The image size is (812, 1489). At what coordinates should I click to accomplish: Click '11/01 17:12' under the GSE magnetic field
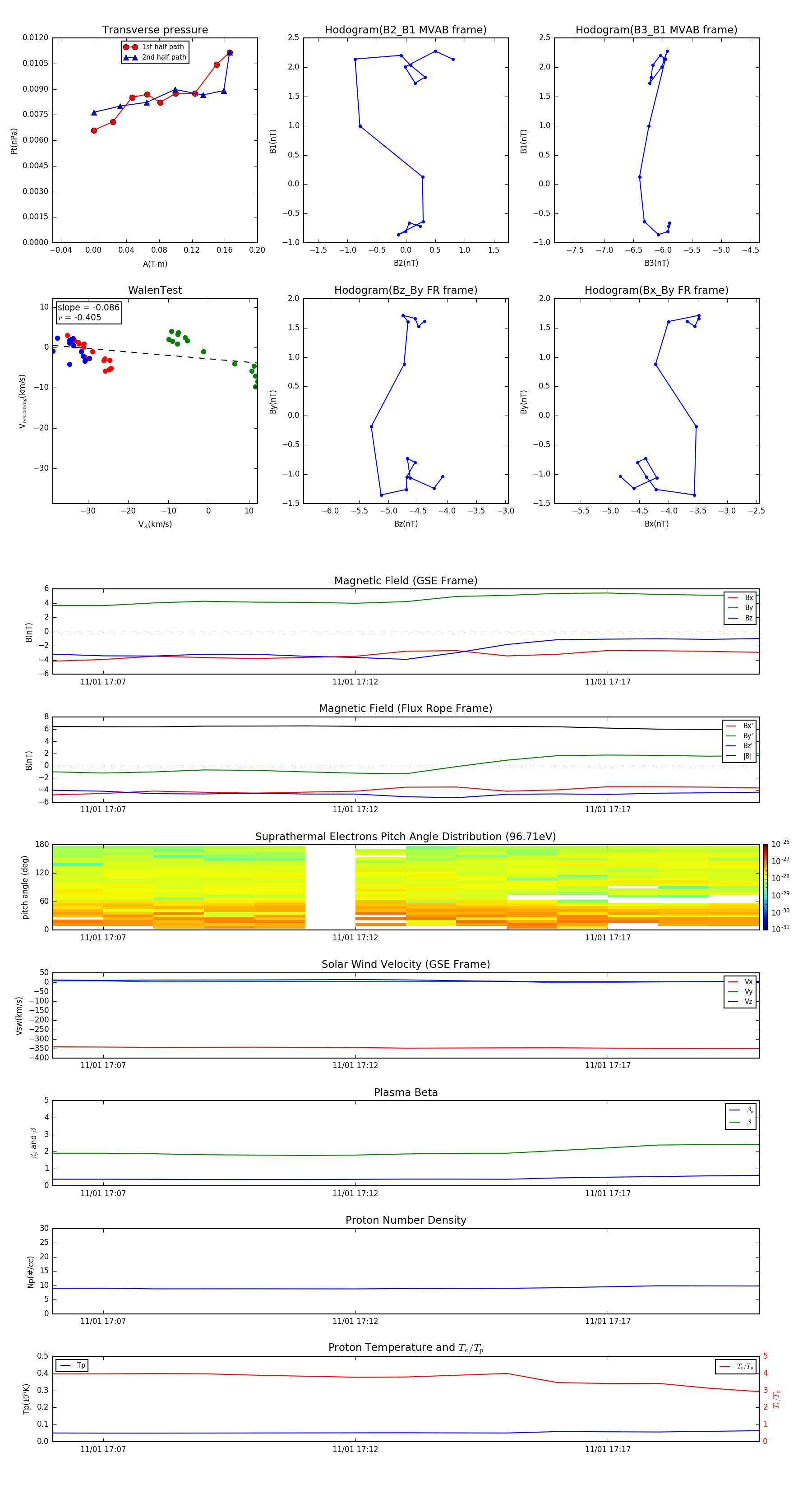click(355, 682)
